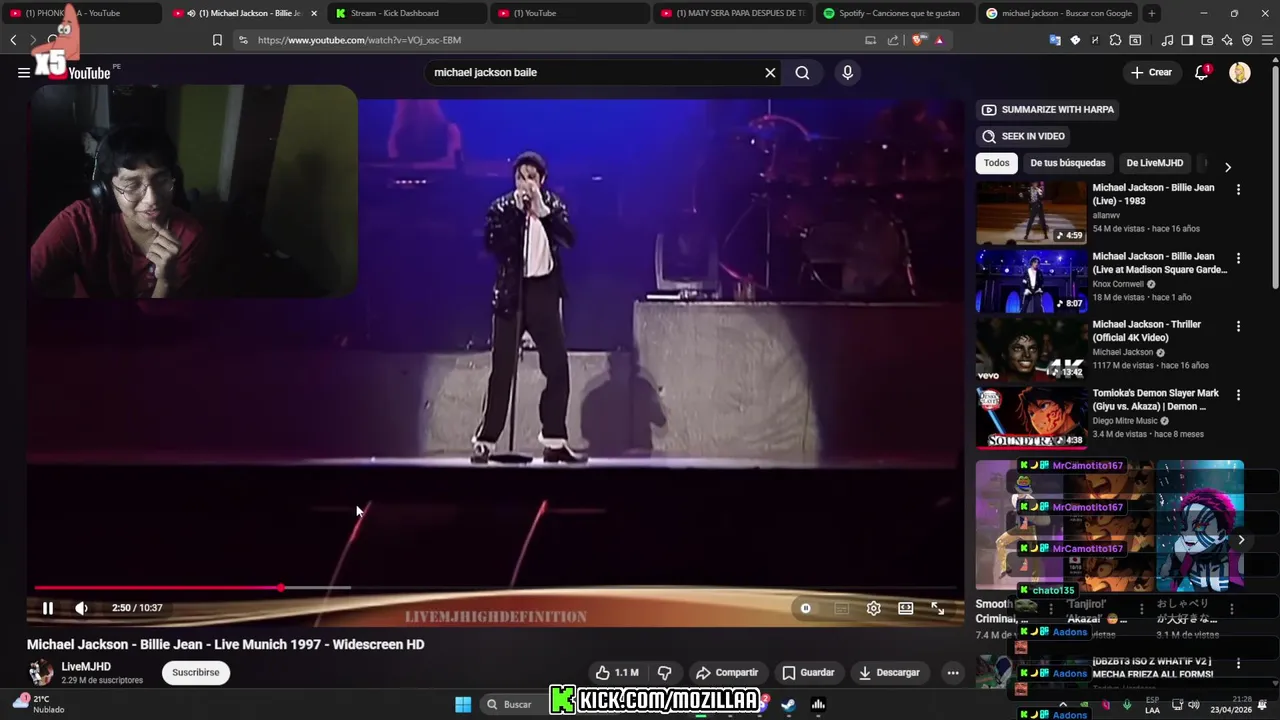Open Billie Jean Madison Square Garden video
The image size is (1280, 720).
click(1031, 281)
